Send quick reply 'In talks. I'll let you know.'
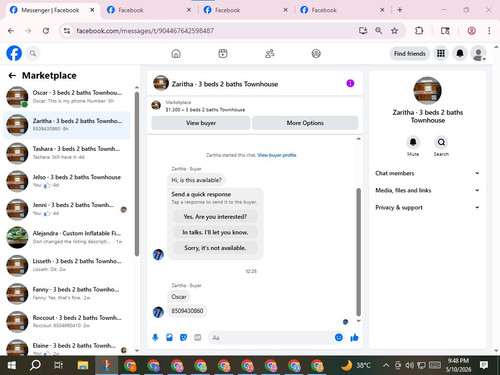Image resolution: width=500 pixels, height=375 pixels. (x=215, y=232)
